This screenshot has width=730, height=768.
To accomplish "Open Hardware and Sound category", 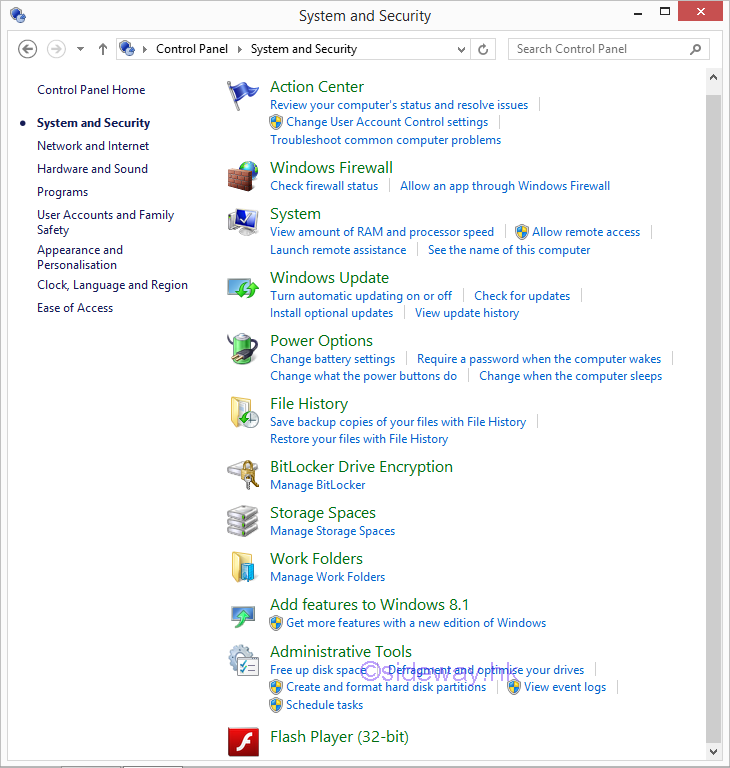I will pos(92,169).
